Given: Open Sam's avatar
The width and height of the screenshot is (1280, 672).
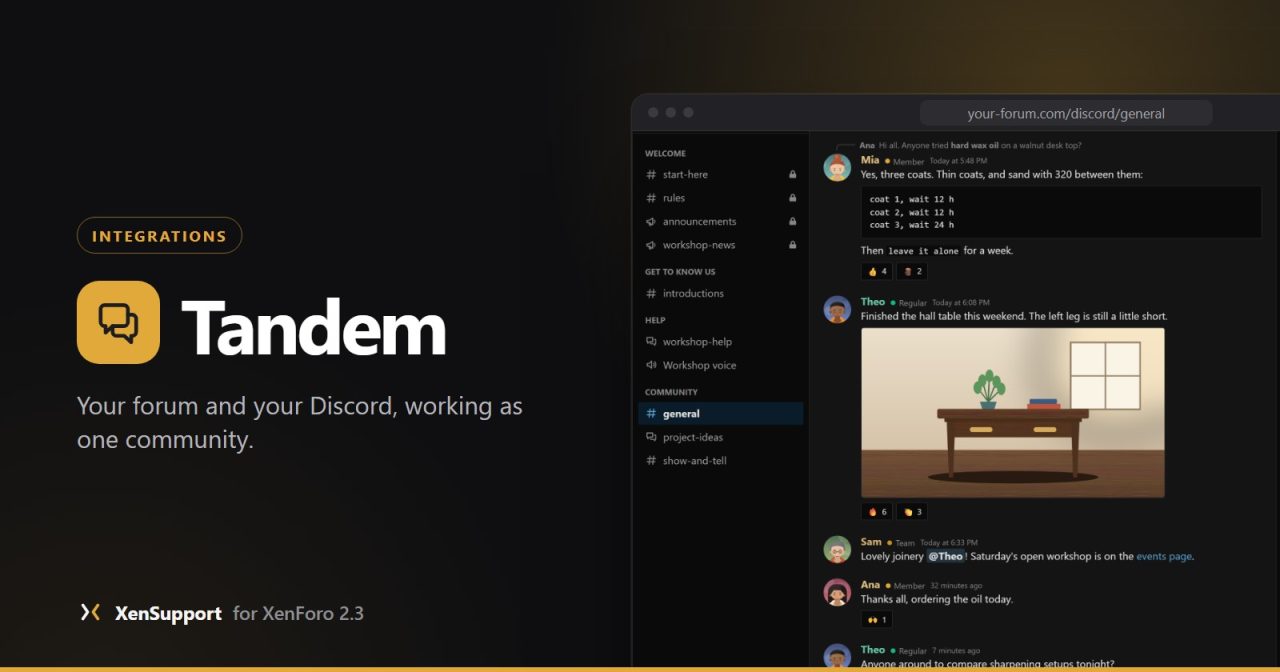Looking at the screenshot, I should point(837,549).
